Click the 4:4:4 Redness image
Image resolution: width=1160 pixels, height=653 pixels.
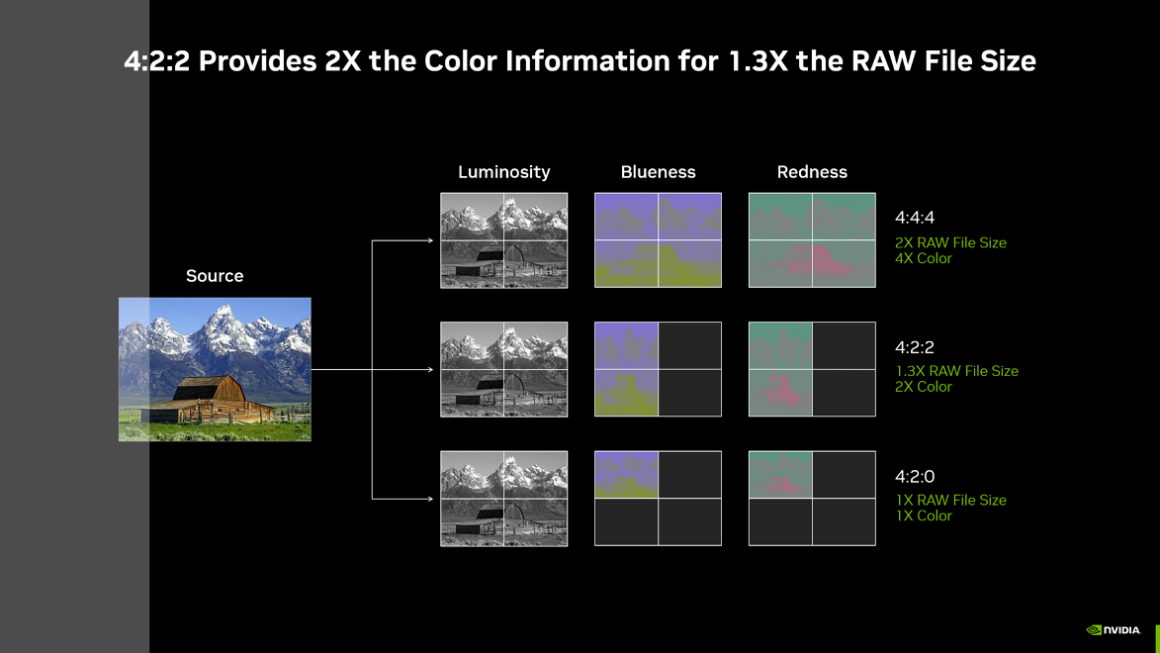[x=812, y=240]
